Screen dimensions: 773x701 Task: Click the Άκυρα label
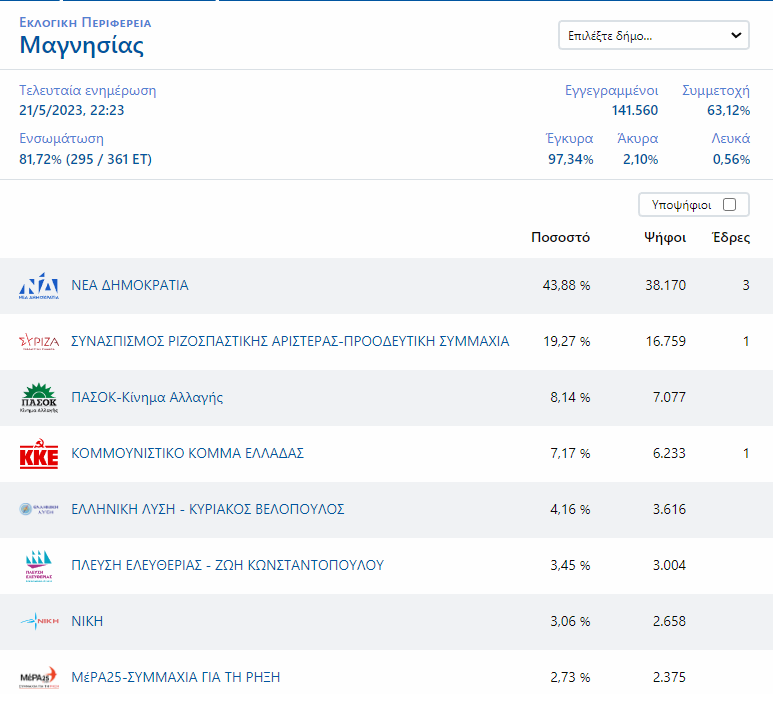pyautogui.click(x=637, y=139)
